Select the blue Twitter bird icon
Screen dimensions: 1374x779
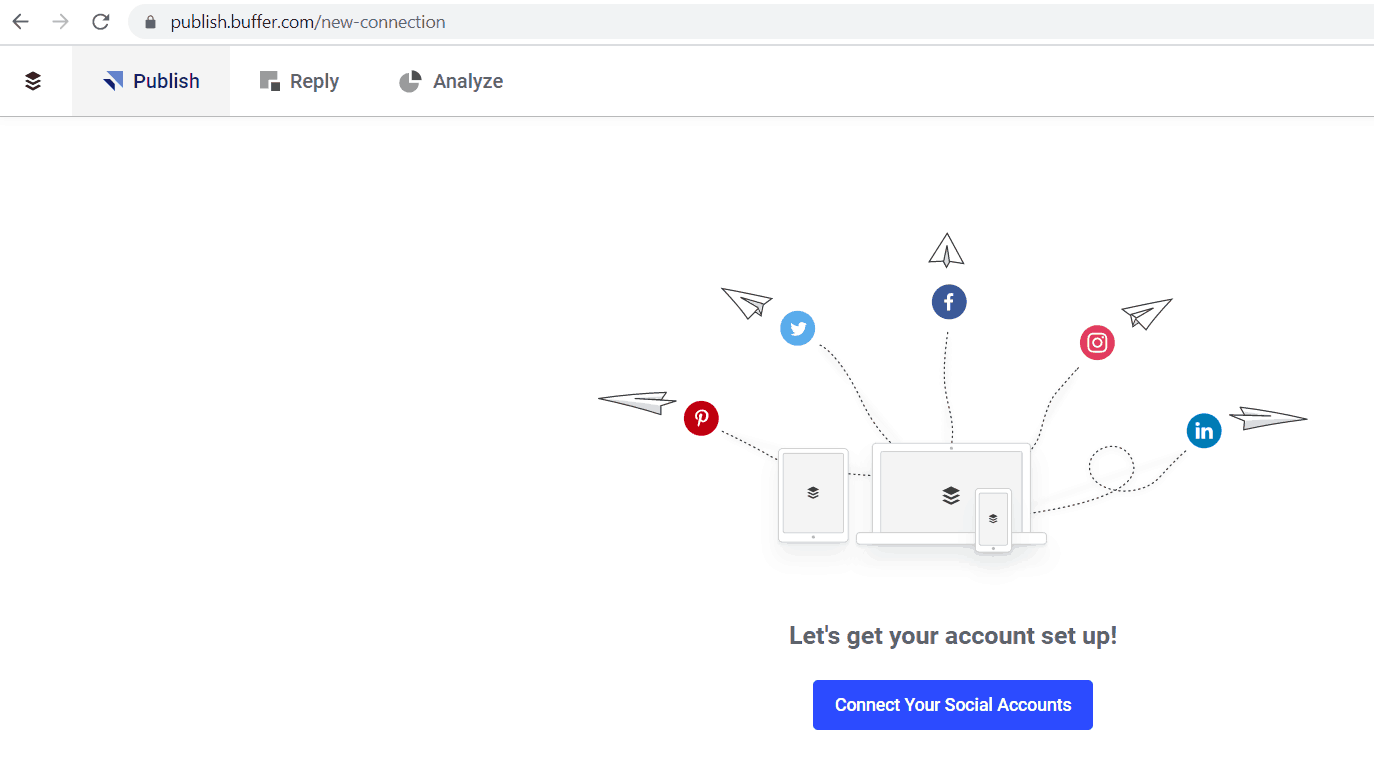797,328
